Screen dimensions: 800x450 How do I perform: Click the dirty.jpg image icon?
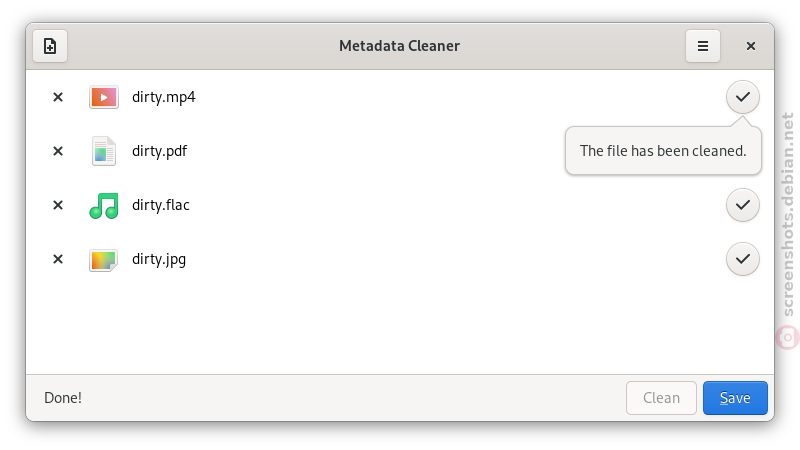pos(104,260)
